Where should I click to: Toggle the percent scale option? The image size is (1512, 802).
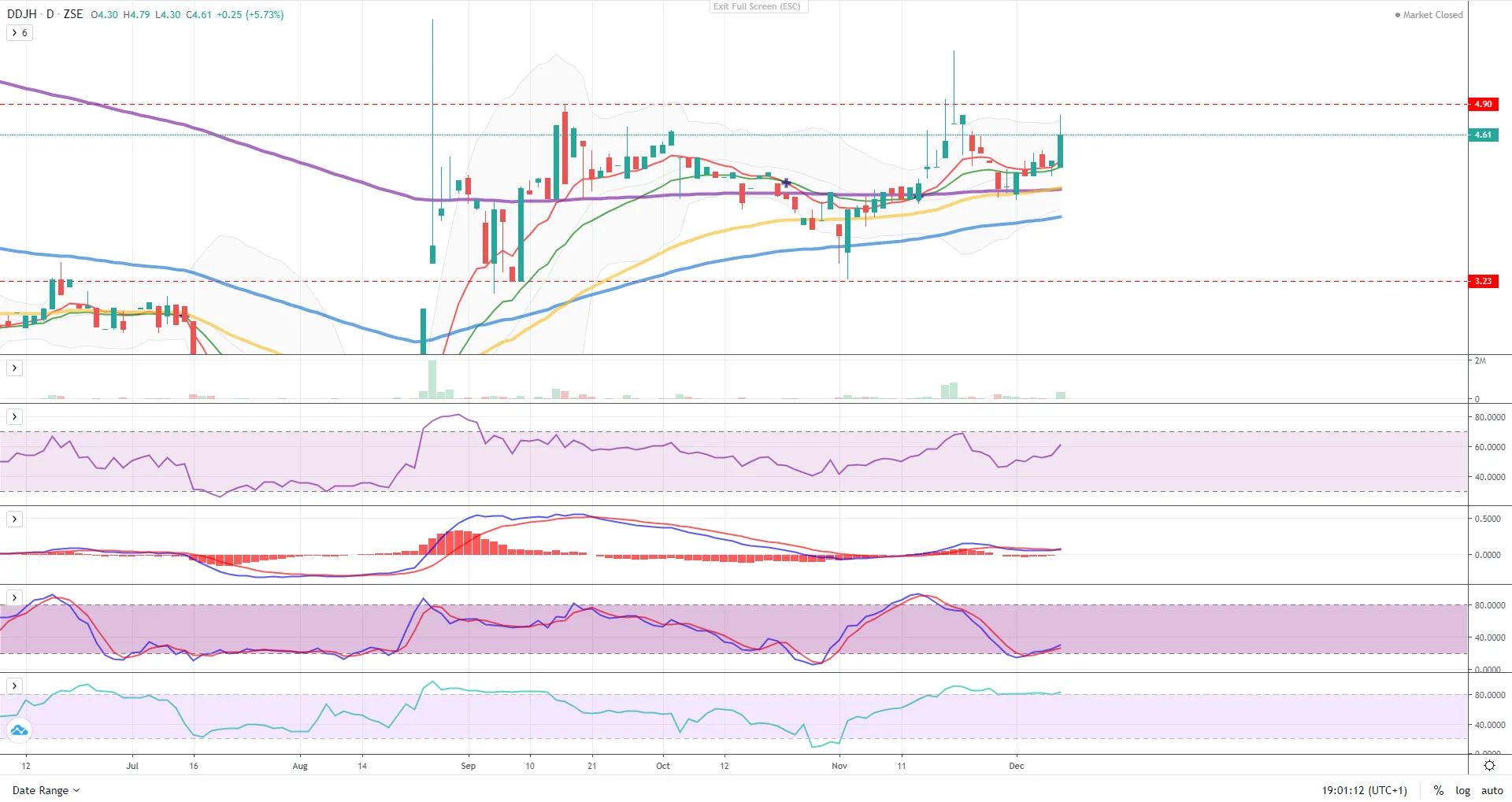point(1438,790)
